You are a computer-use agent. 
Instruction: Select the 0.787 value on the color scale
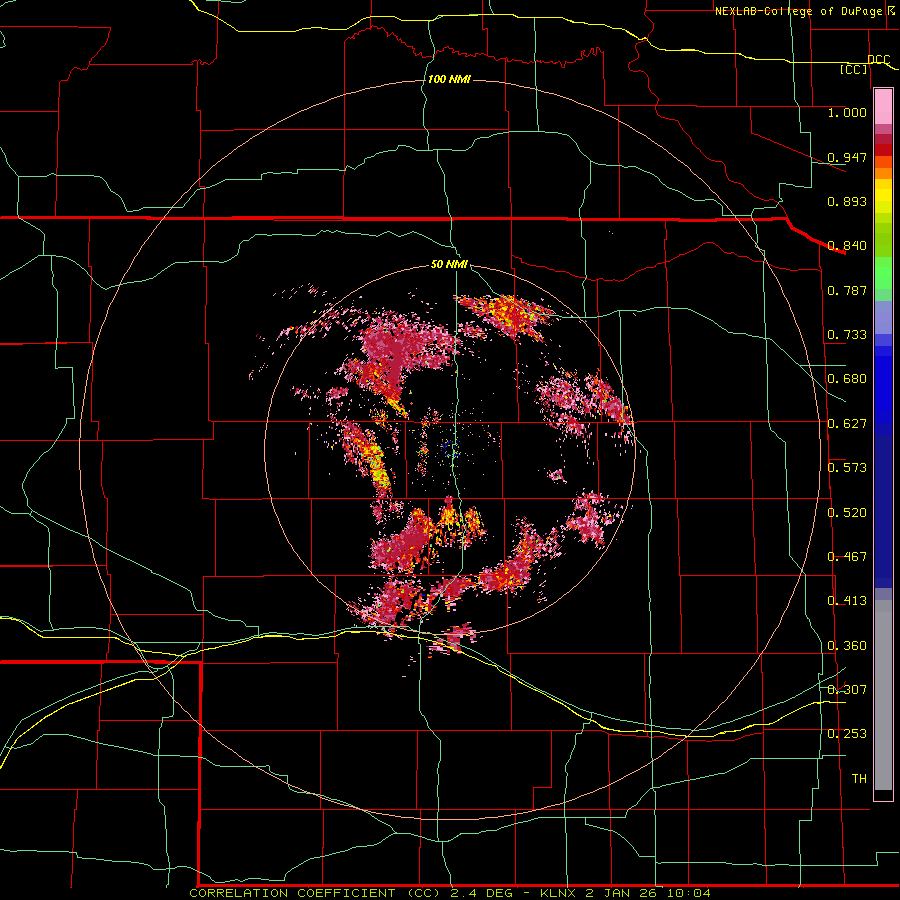(x=847, y=290)
